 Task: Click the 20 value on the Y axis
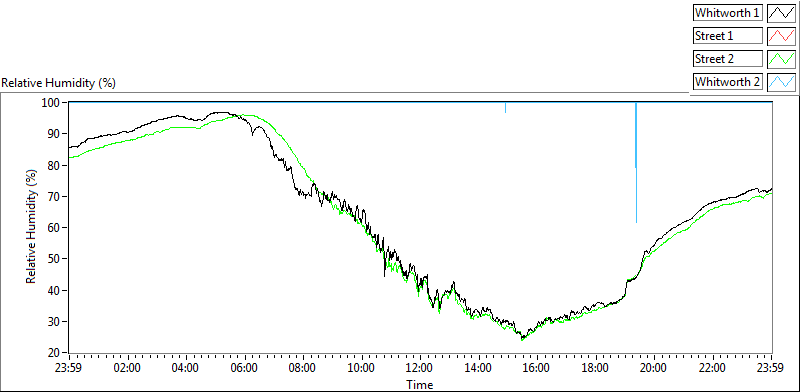pyautogui.click(x=55, y=353)
